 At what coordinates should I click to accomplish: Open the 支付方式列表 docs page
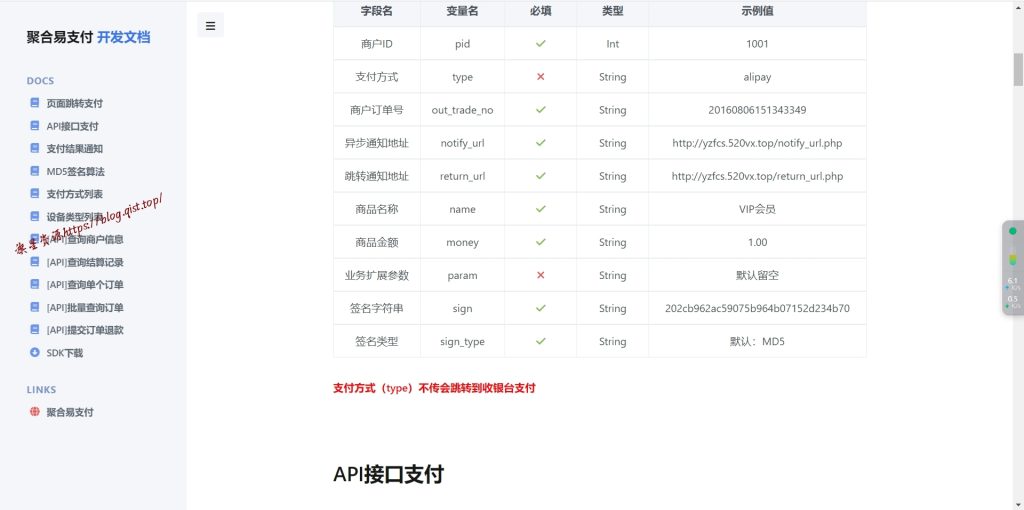click(x=74, y=194)
